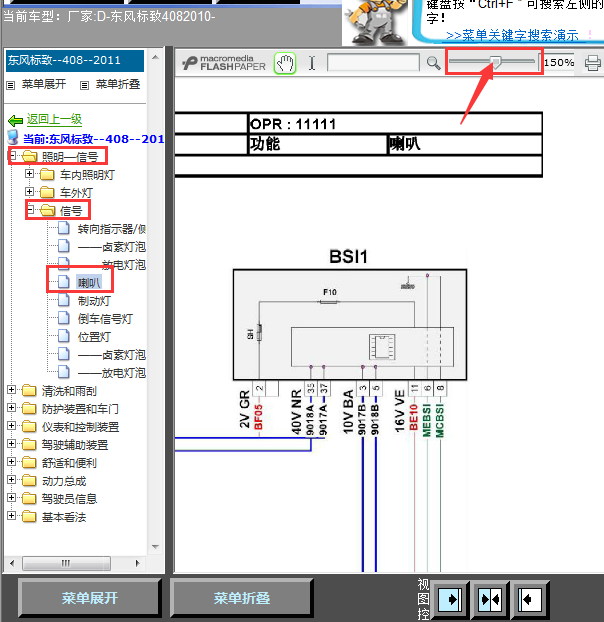Click the 150% zoom percentage field
The height and width of the screenshot is (622, 604).
[x=559, y=62]
